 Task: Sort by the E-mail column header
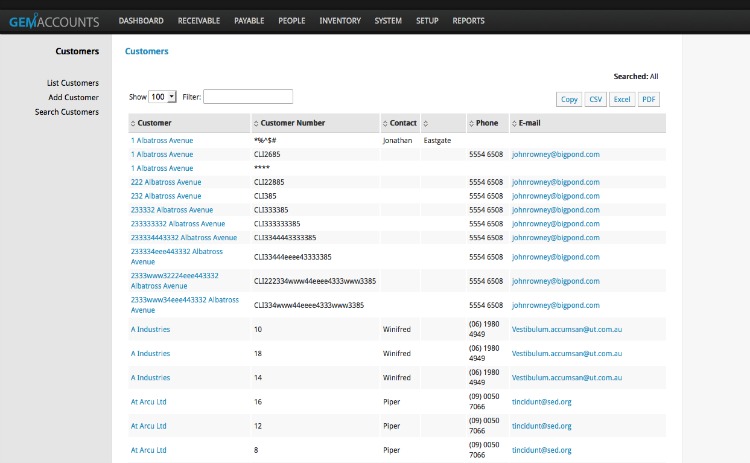click(529, 123)
